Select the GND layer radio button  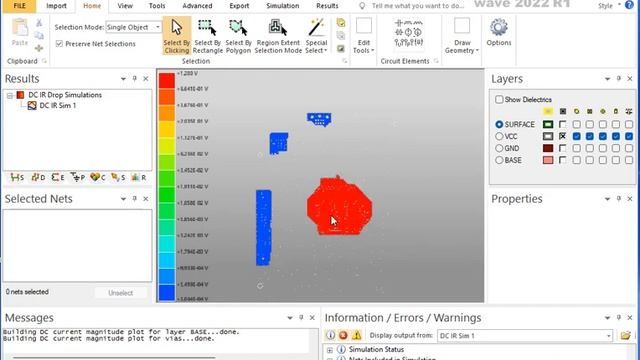click(x=499, y=148)
